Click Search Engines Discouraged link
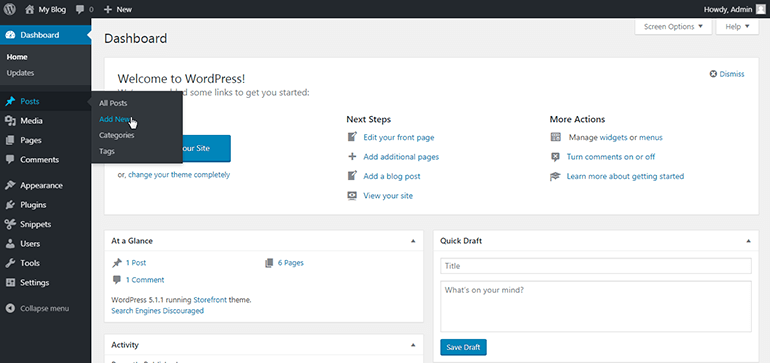The width and height of the screenshot is (770, 363). [158, 310]
